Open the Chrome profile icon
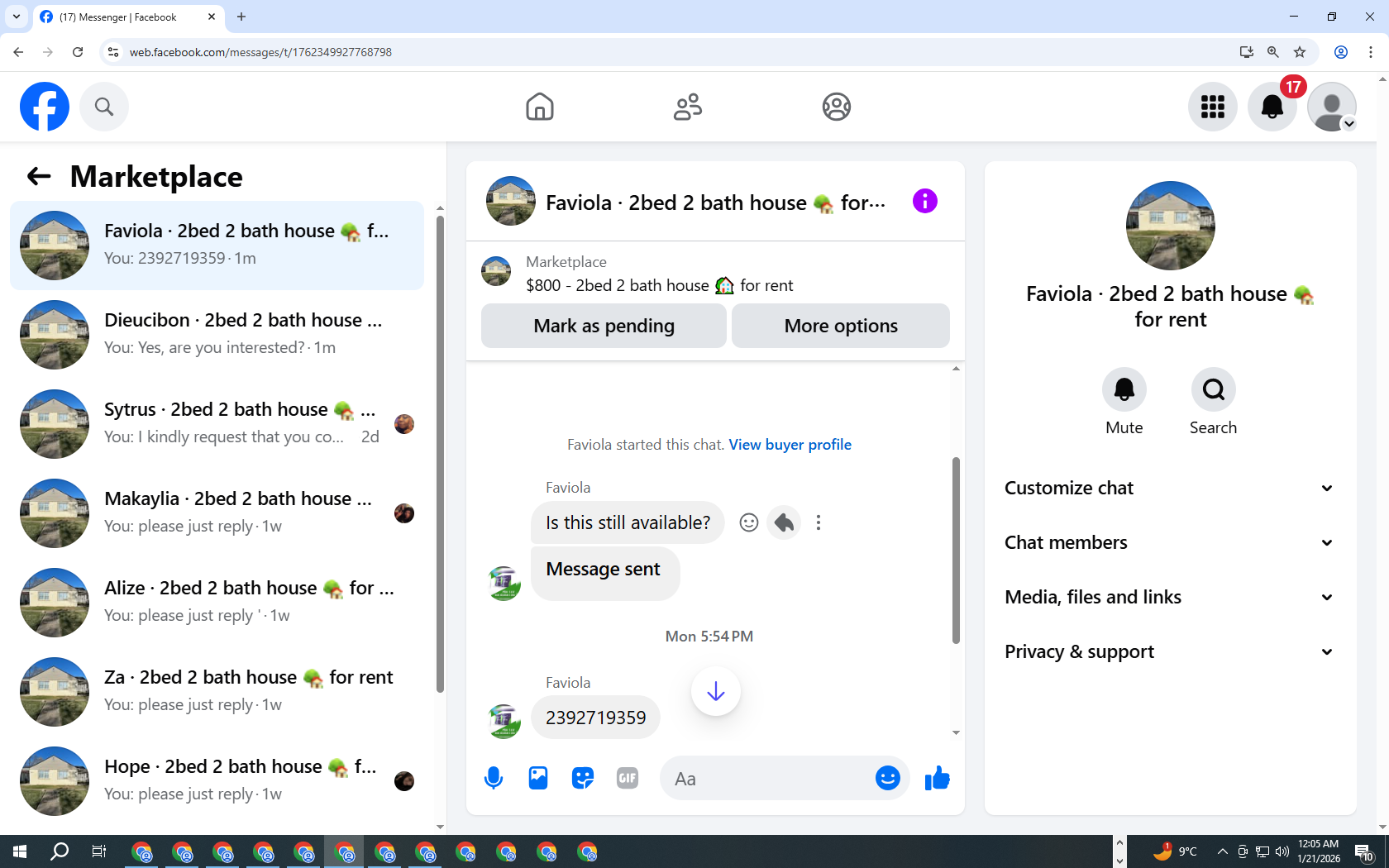 1341,52
